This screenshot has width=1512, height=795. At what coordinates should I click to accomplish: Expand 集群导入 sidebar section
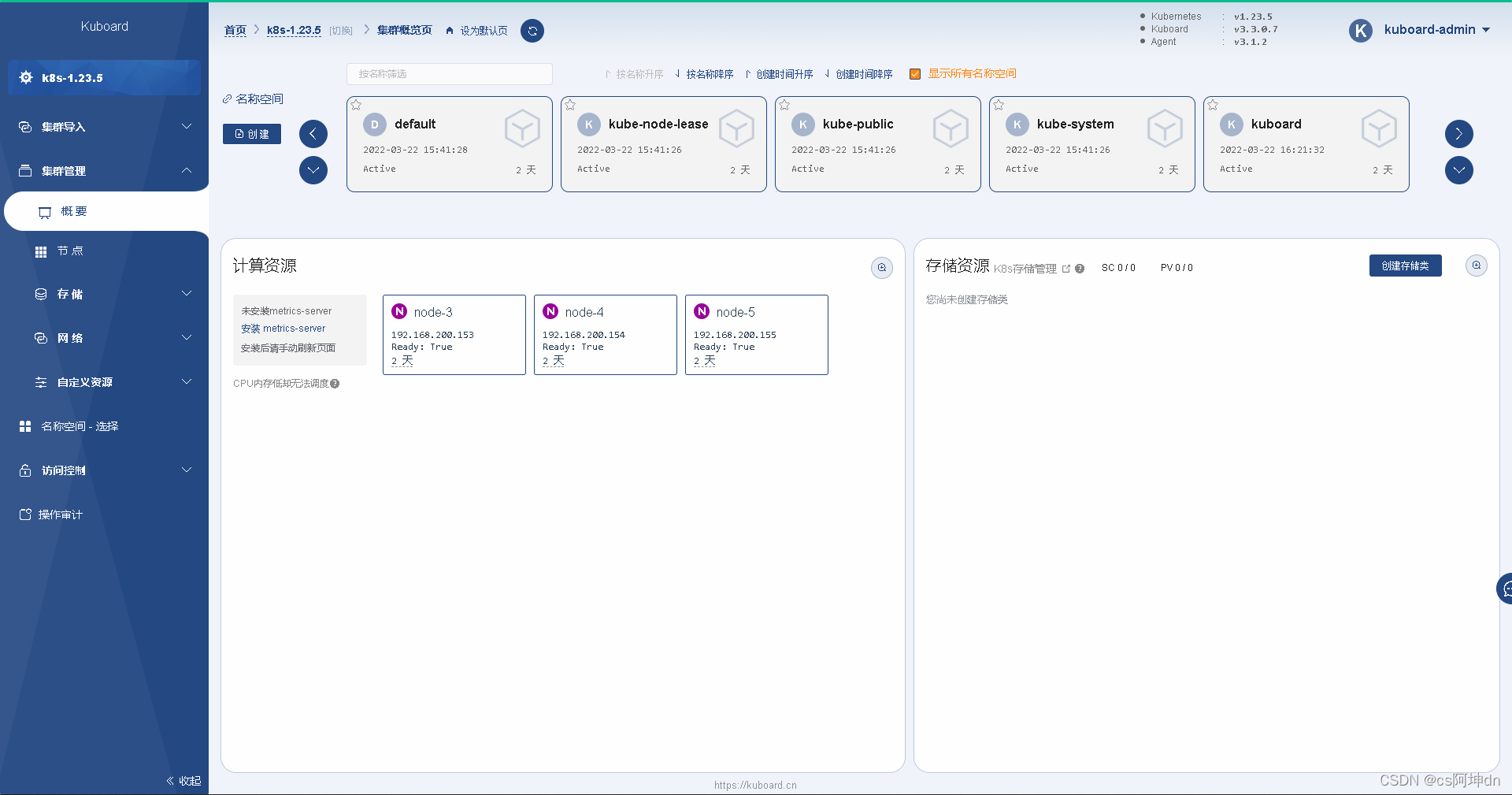[104, 127]
